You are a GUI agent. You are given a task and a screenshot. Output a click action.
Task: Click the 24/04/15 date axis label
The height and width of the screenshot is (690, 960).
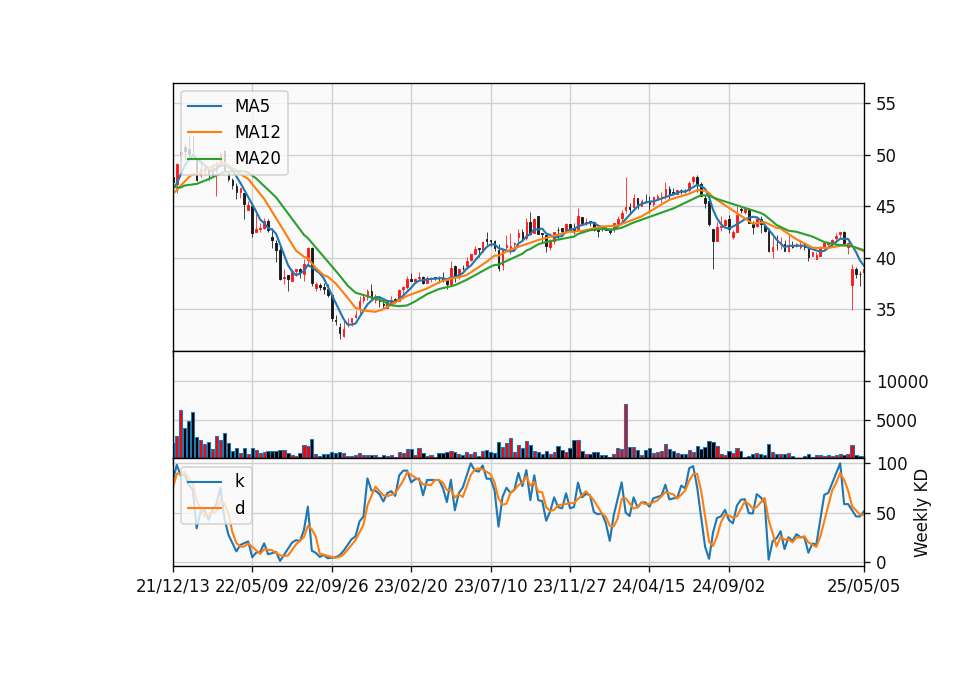point(649,586)
